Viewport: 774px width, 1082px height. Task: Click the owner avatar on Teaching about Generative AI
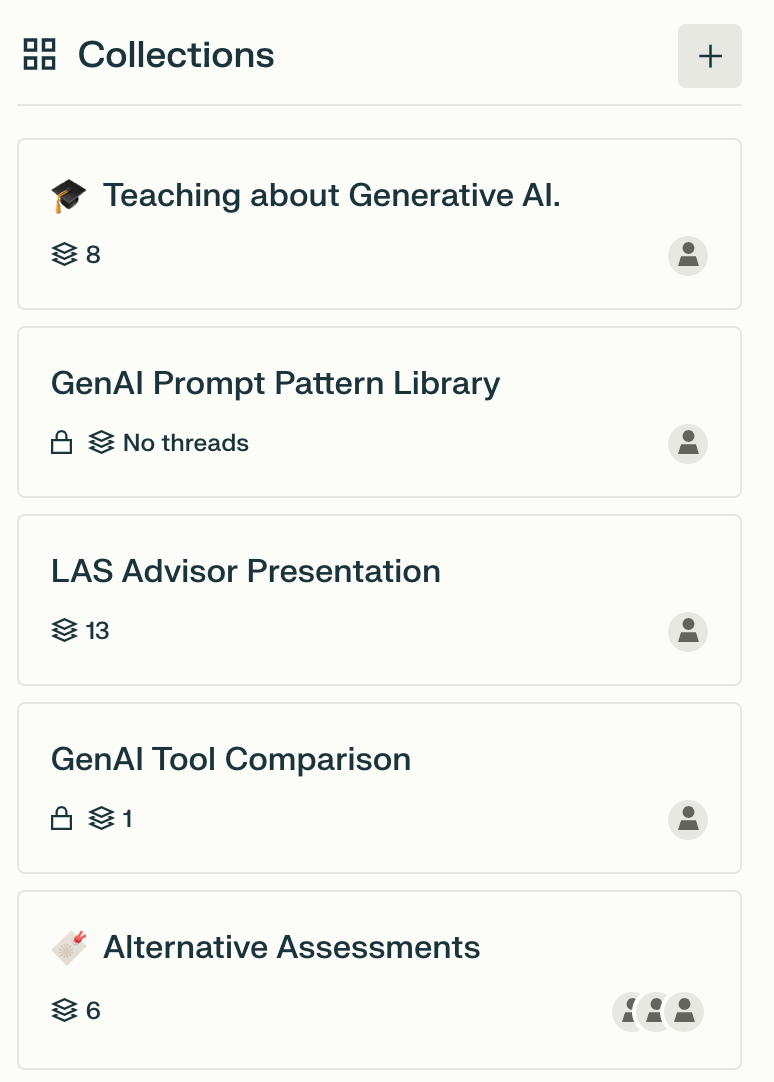[x=688, y=255]
